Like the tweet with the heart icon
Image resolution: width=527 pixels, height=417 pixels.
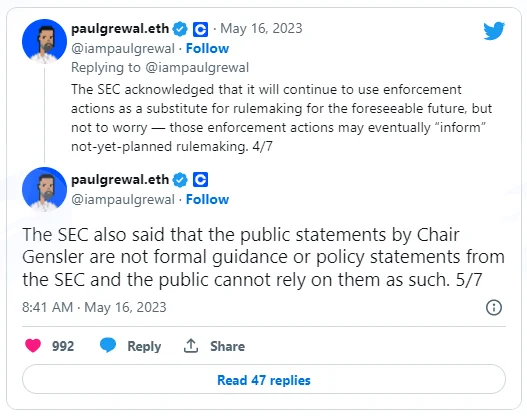[x=33, y=345]
